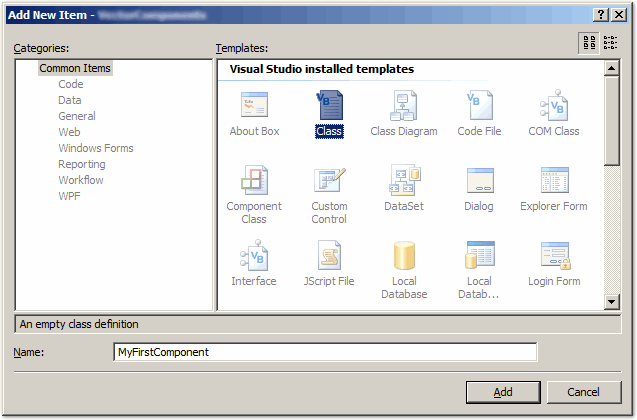Switch to small icons view
The image size is (637, 420).
click(x=610, y=42)
